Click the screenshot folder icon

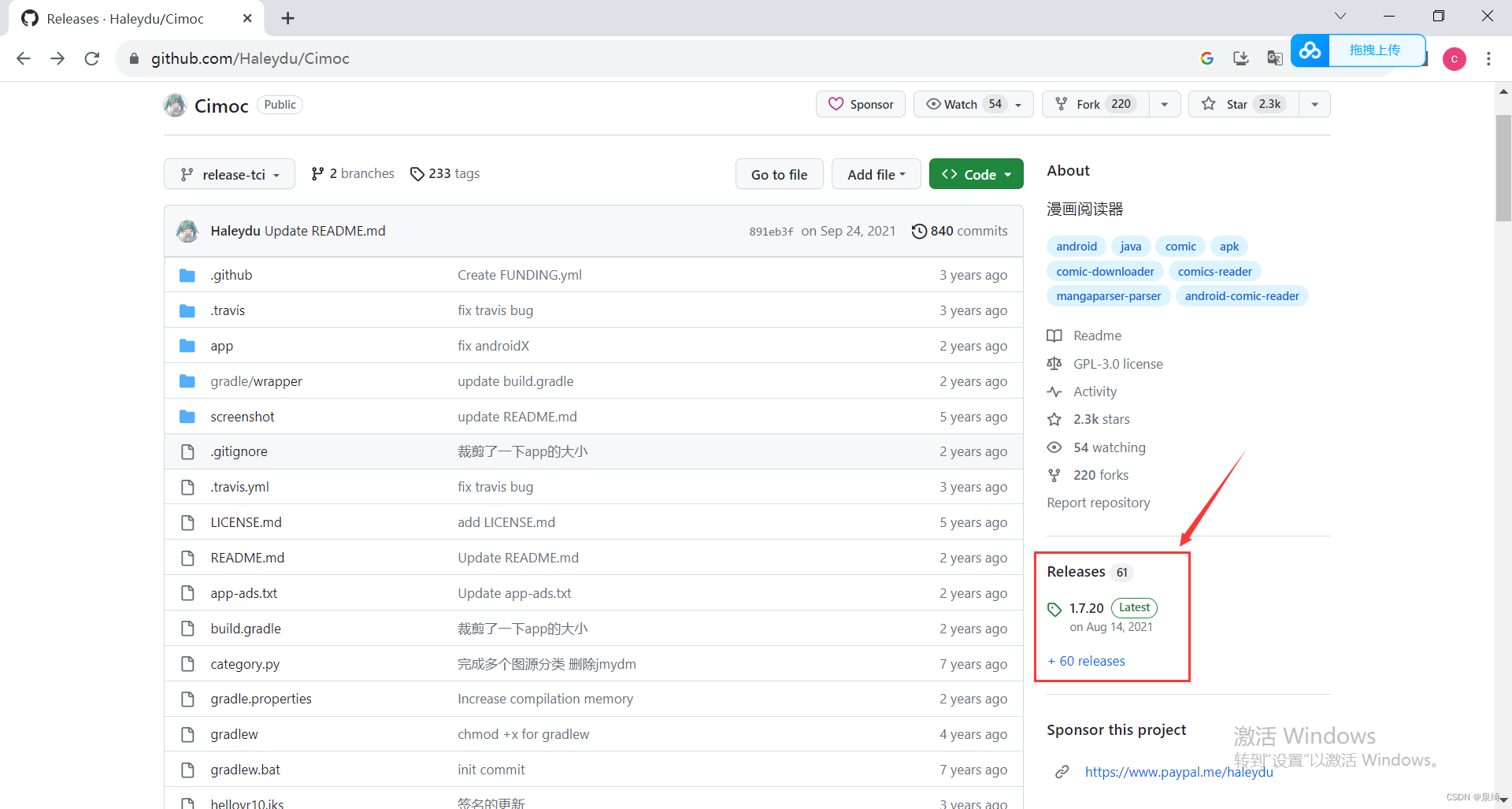tap(187, 417)
